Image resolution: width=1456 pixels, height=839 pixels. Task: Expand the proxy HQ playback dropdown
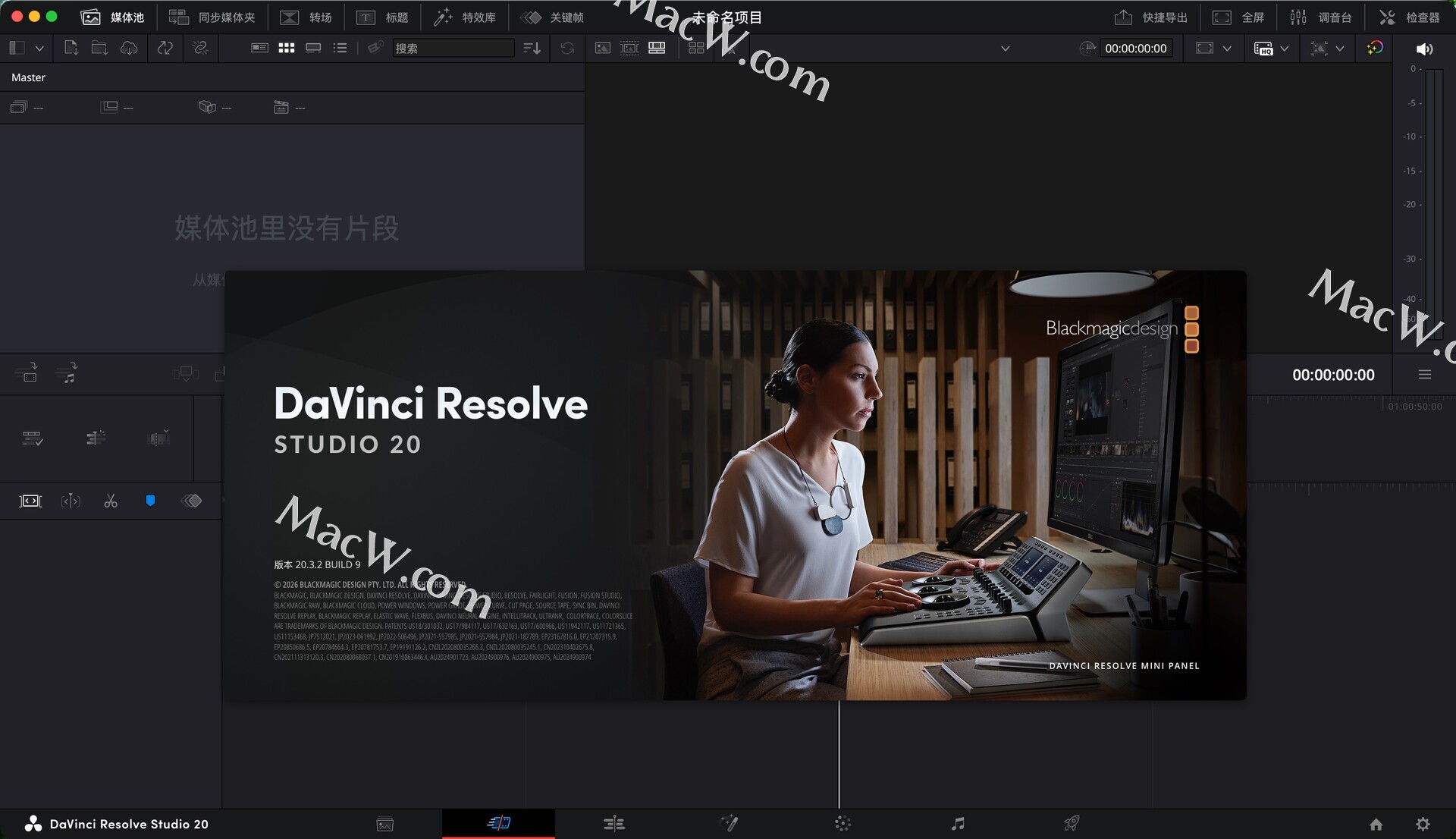tap(1284, 49)
